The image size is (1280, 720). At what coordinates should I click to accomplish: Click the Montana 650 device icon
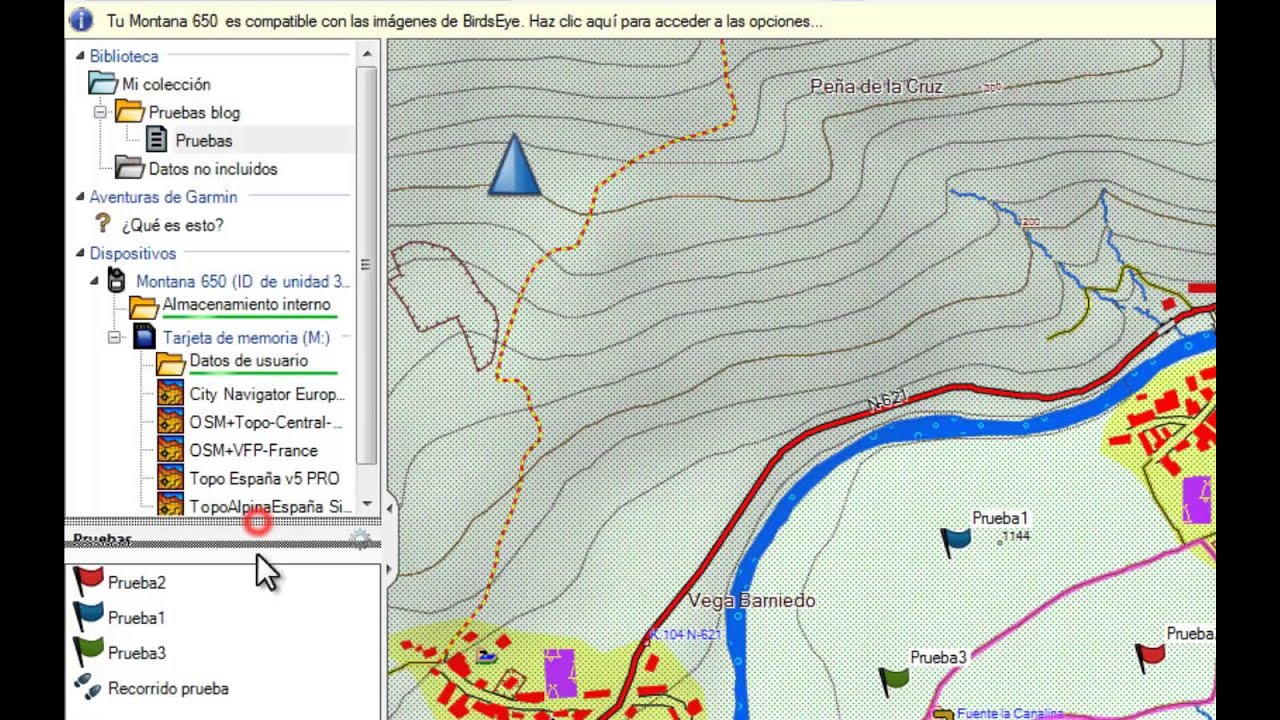[x=116, y=281]
